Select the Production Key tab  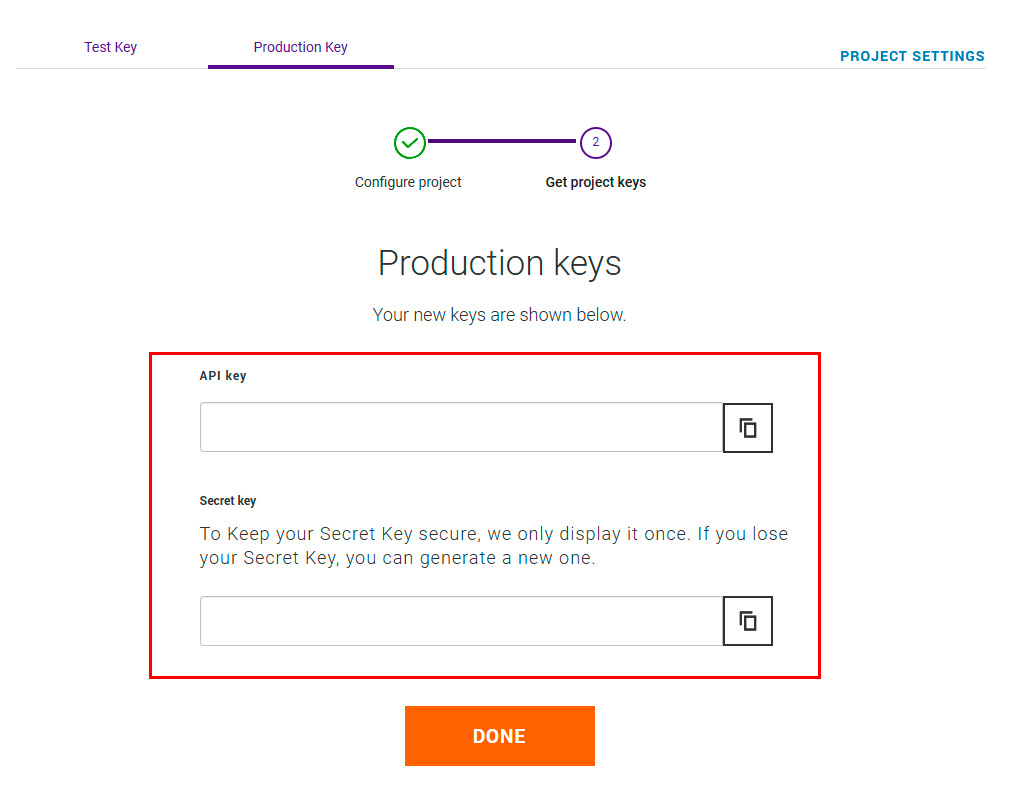tap(300, 47)
